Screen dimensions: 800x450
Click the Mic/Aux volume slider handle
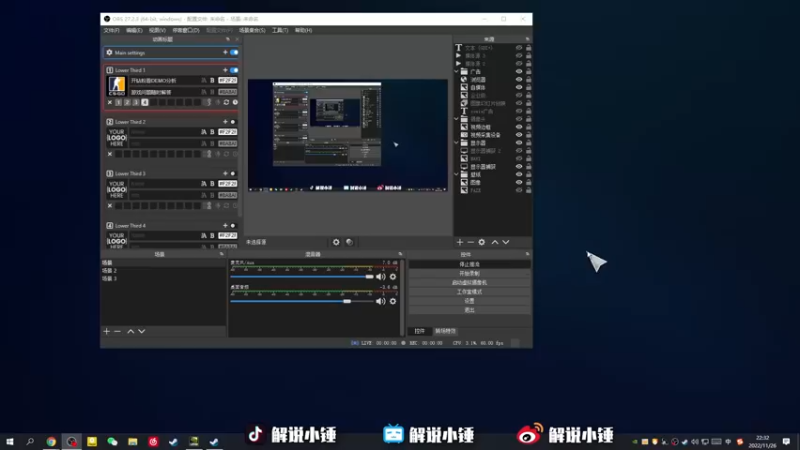(x=369, y=277)
